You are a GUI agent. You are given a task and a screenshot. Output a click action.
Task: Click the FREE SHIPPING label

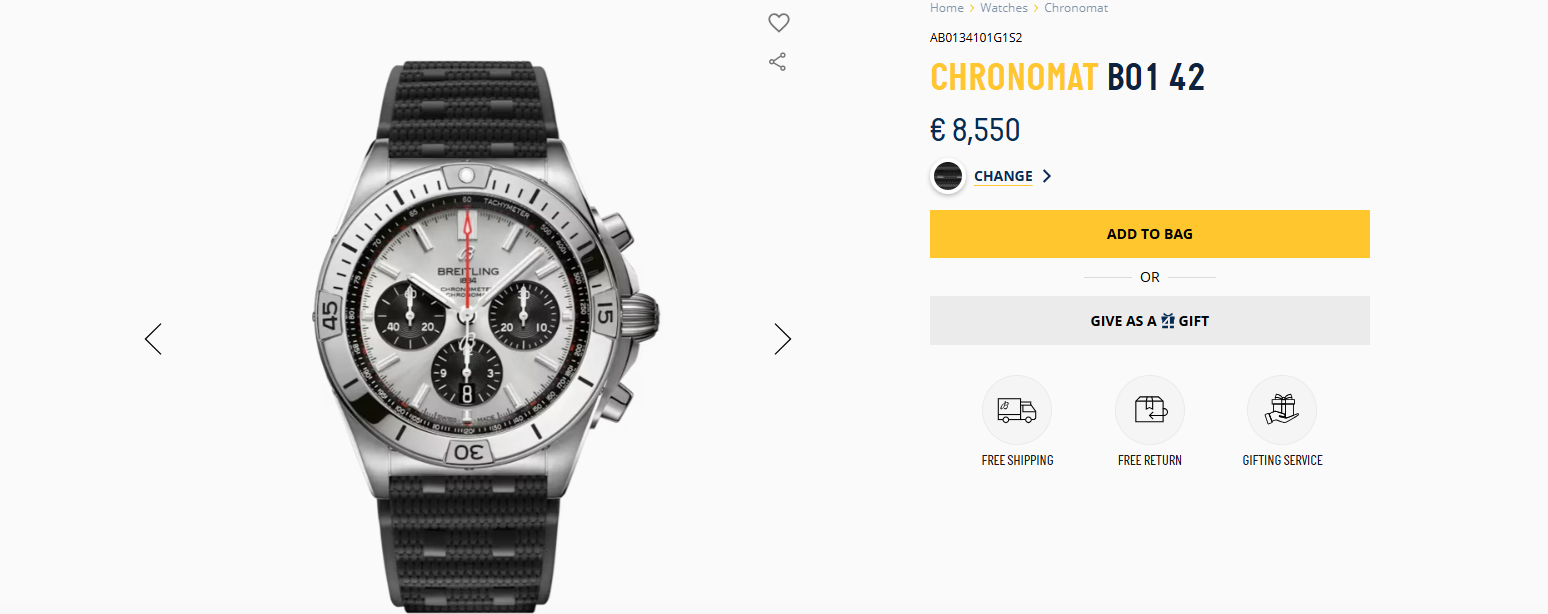(x=1017, y=461)
